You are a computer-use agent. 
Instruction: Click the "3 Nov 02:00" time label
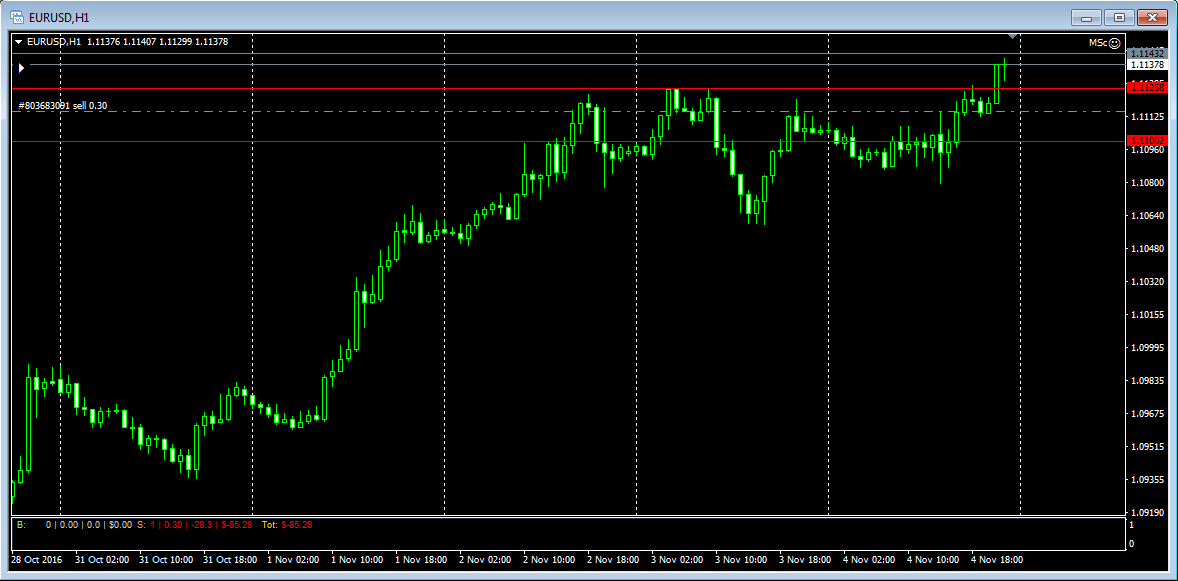pyautogui.click(x=678, y=560)
